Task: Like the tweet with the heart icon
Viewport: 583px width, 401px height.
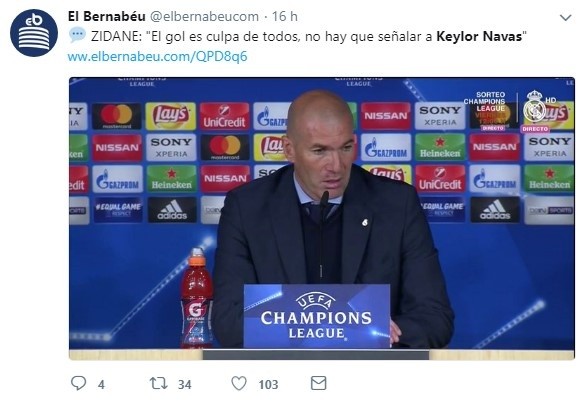Action: pyautogui.click(x=239, y=383)
